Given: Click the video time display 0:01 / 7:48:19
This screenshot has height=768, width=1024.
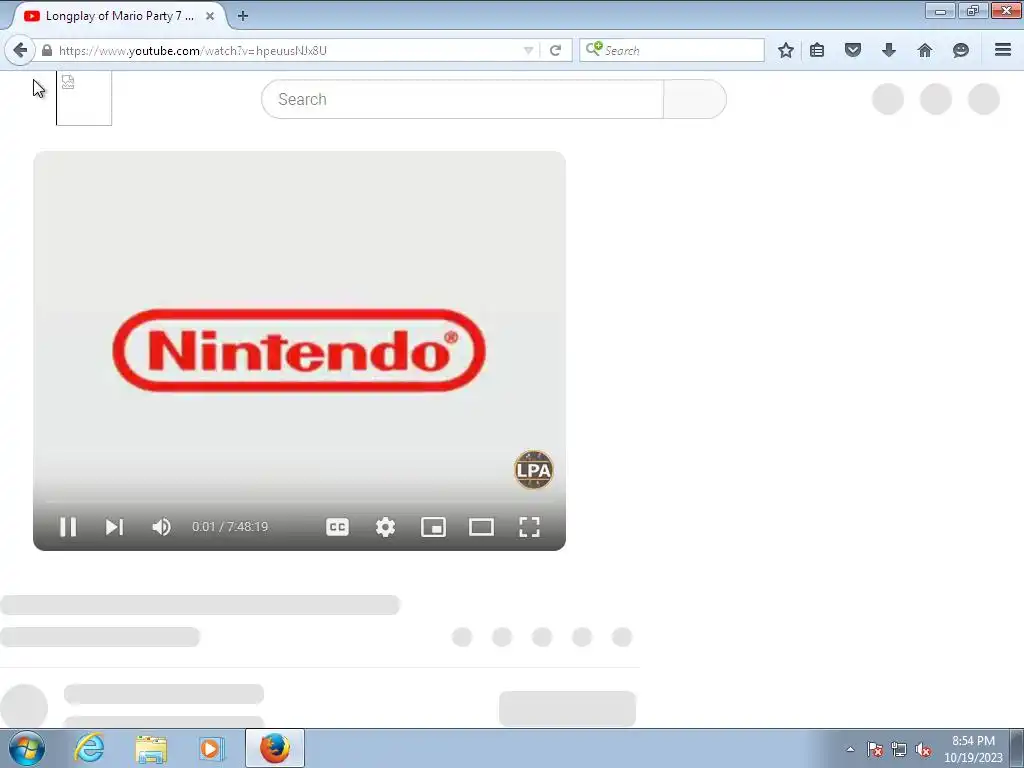Looking at the screenshot, I should point(230,527).
